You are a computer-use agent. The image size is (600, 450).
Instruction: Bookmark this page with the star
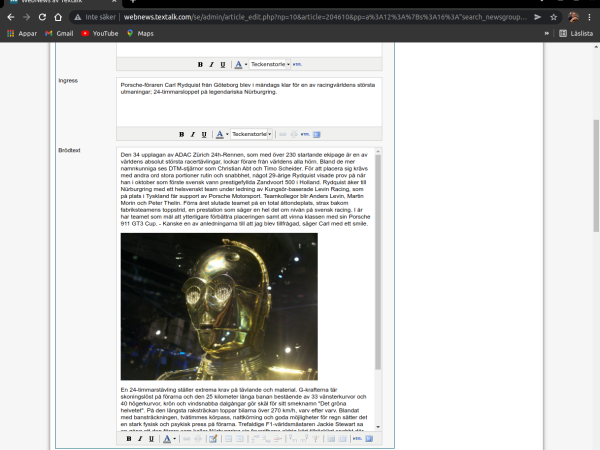click(x=553, y=17)
